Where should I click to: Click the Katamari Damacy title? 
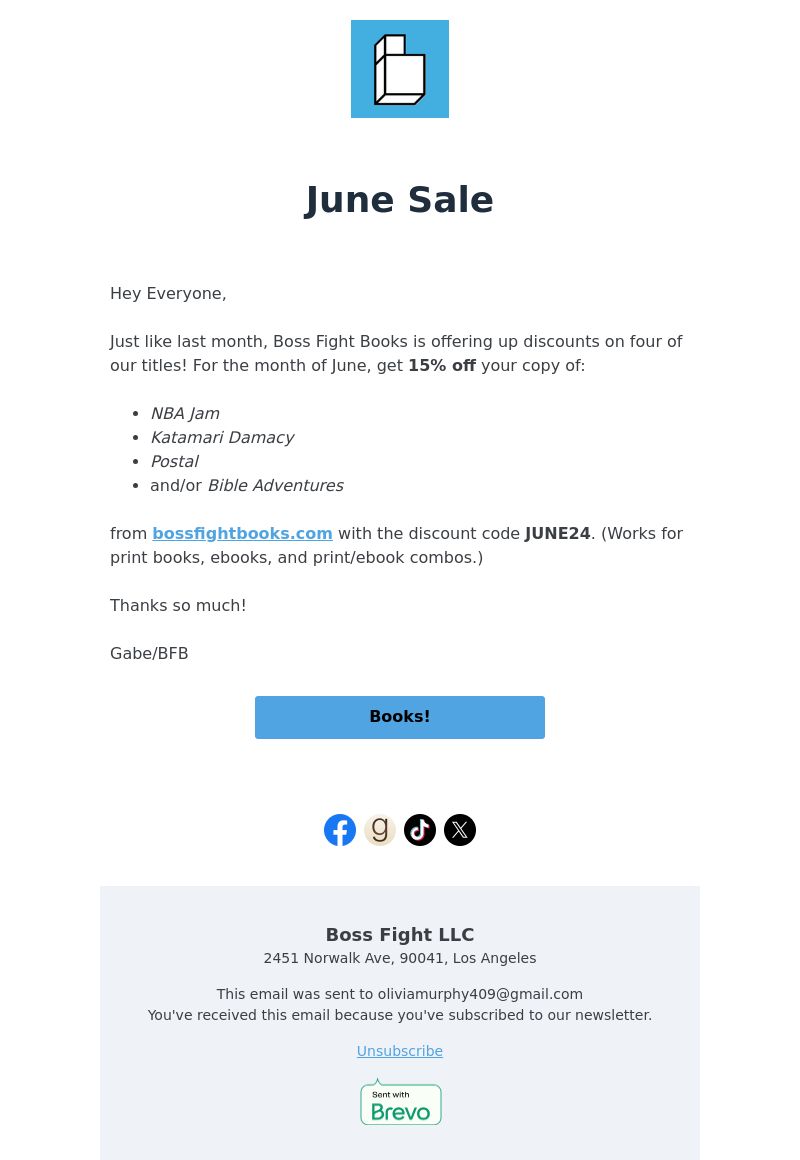222,437
